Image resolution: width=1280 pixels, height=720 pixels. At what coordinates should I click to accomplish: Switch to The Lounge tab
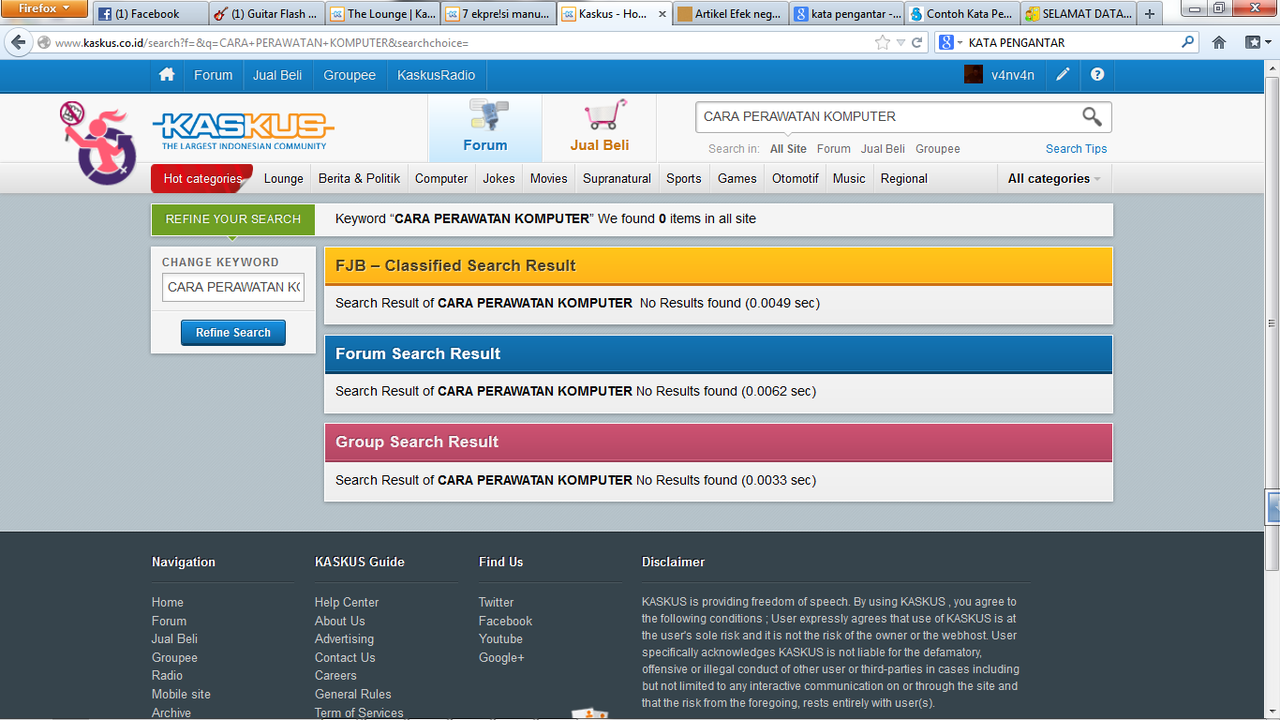pyautogui.click(x=383, y=14)
